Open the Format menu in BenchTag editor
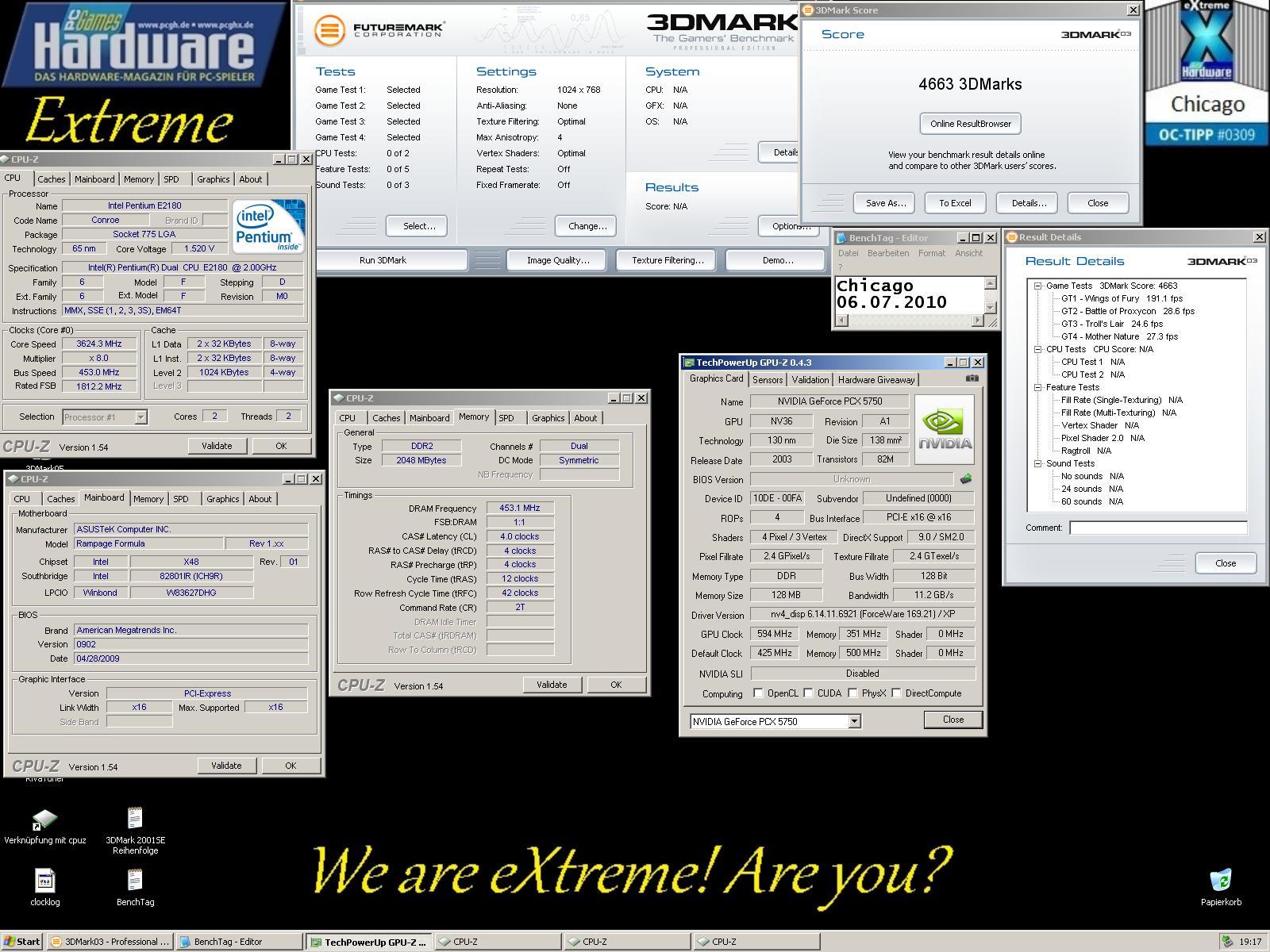This screenshot has height=952, width=1270. pyautogui.click(x=932, y=253)
